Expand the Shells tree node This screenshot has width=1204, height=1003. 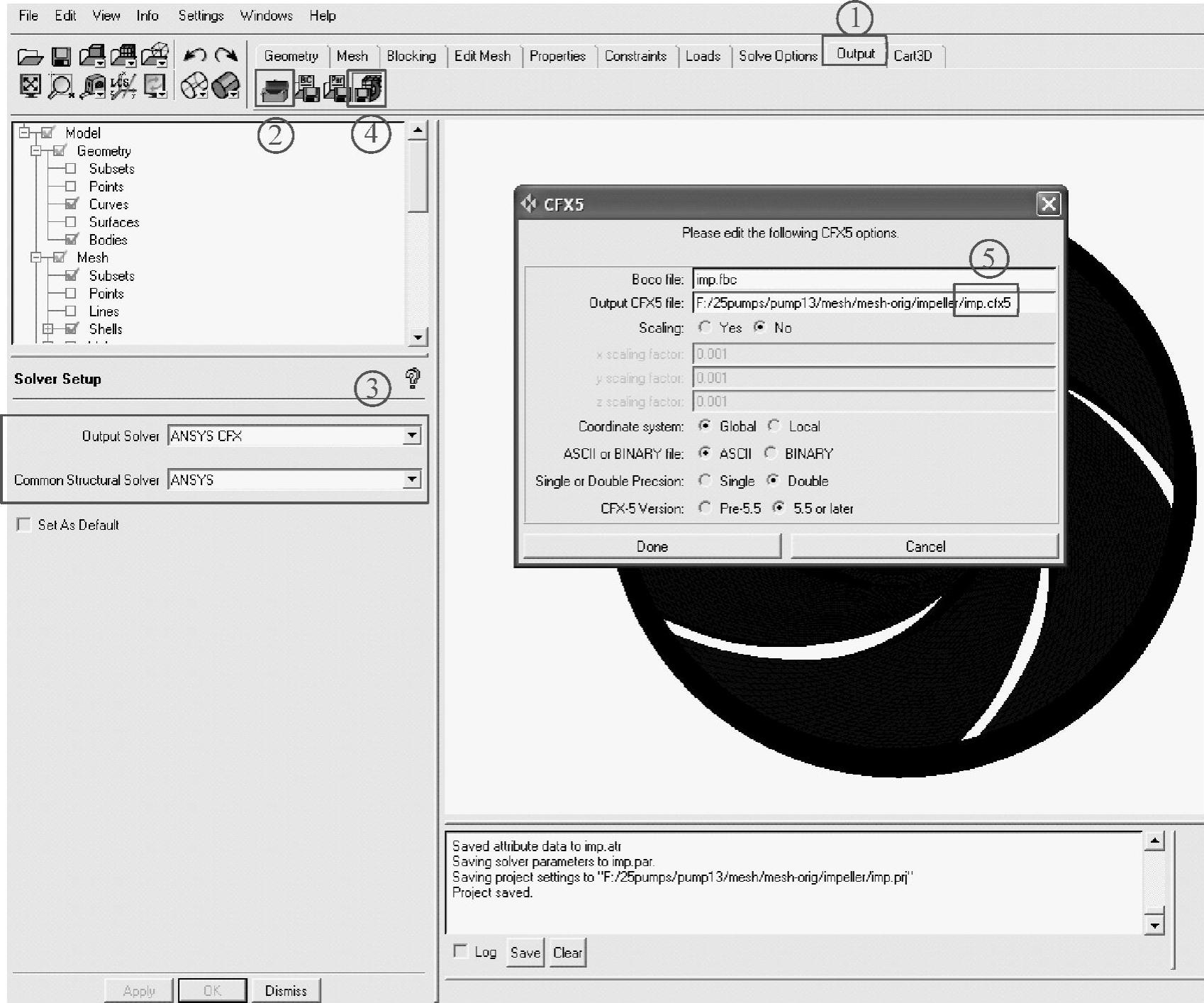click(x=48, y=329)
